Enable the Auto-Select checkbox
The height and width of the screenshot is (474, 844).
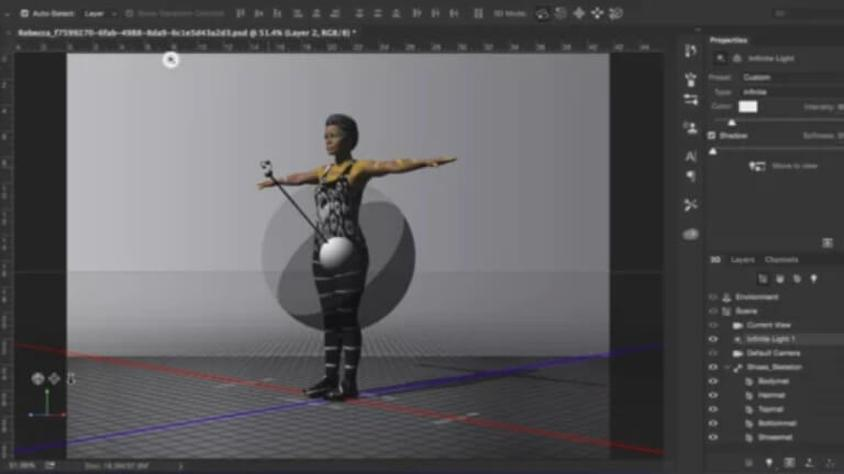(x=24, y=13)
